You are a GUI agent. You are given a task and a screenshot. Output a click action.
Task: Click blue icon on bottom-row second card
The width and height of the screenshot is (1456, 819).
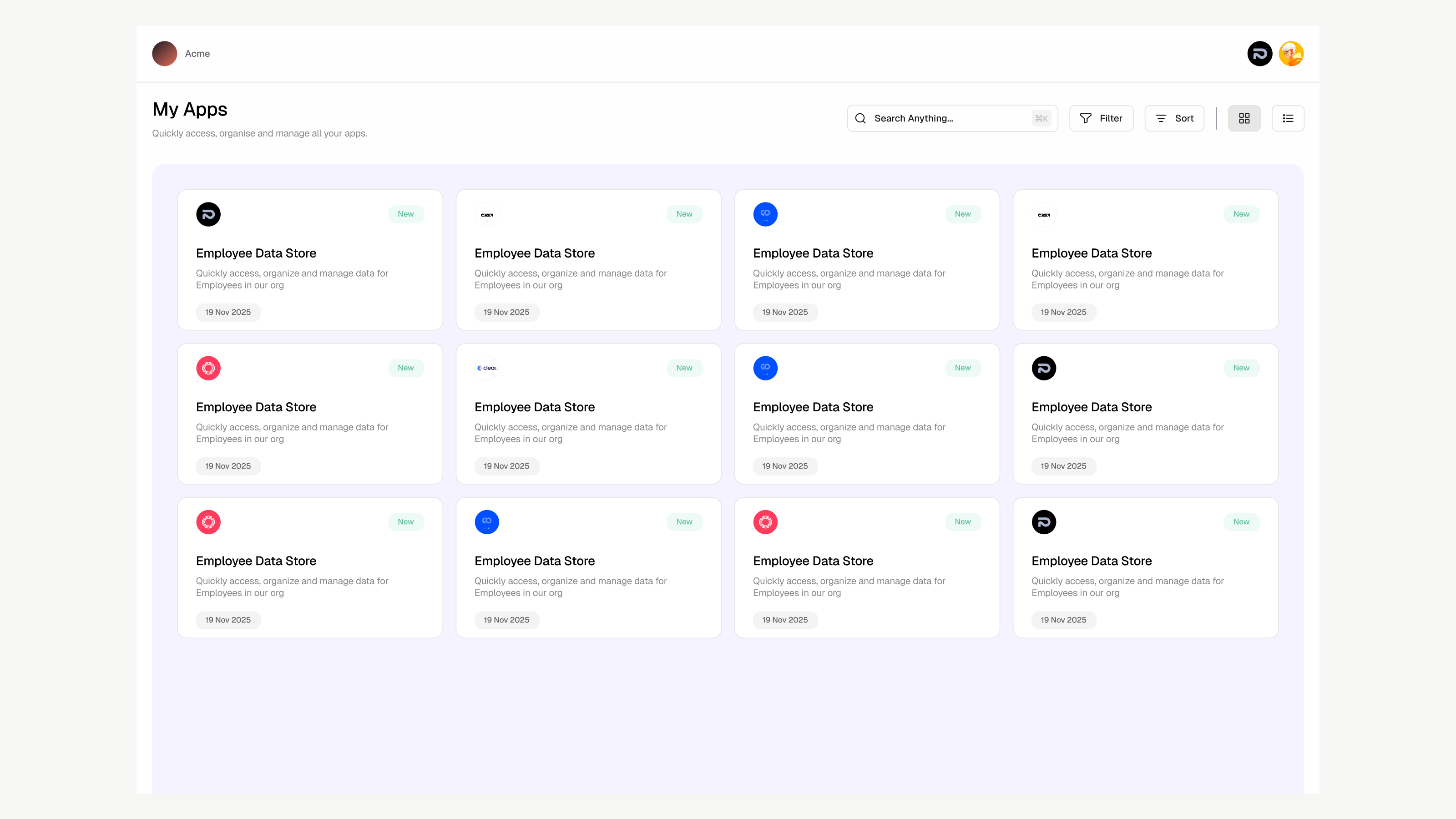(x=487, y=522)
